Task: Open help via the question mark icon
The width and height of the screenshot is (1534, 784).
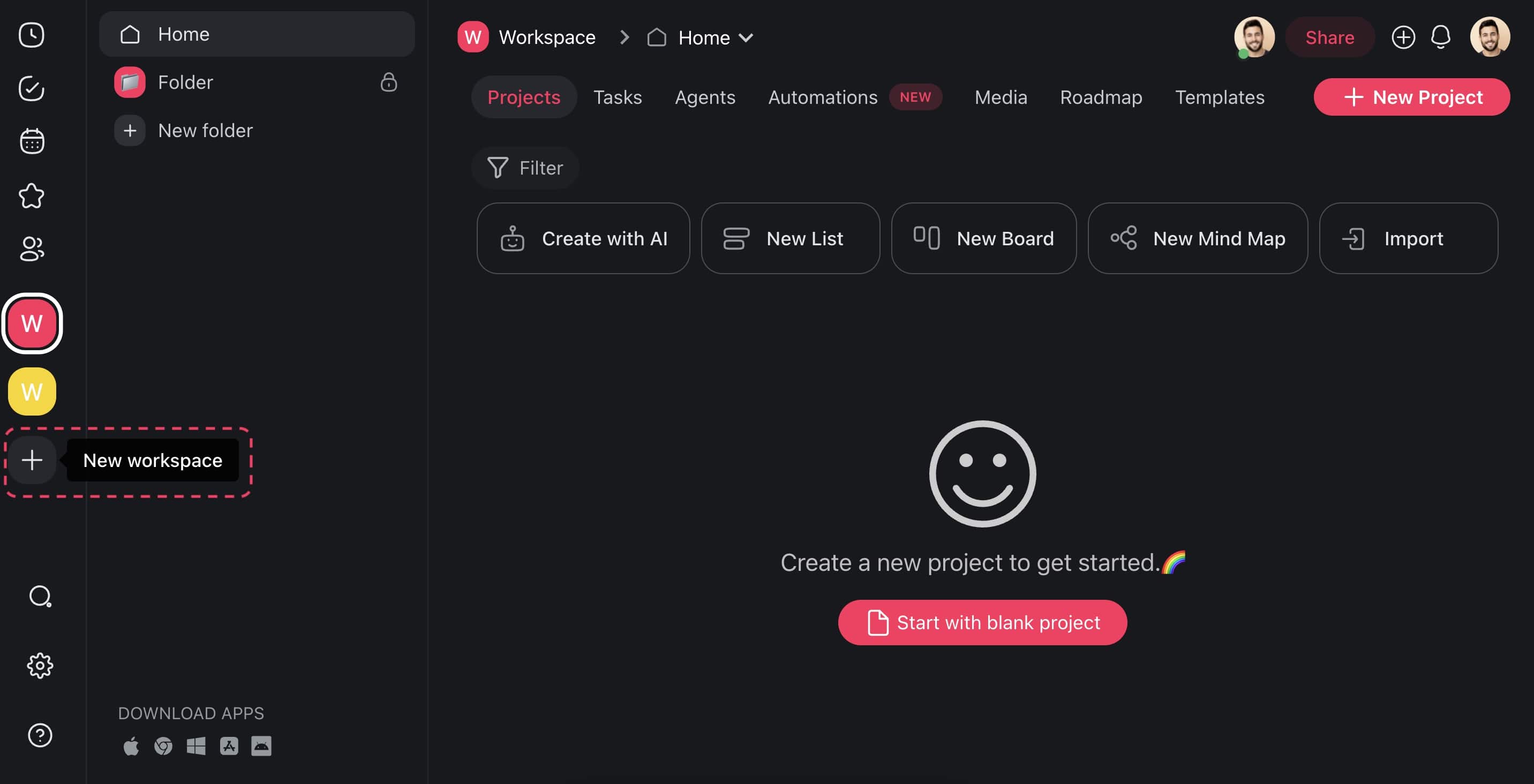Action: [x=40, y=735]
